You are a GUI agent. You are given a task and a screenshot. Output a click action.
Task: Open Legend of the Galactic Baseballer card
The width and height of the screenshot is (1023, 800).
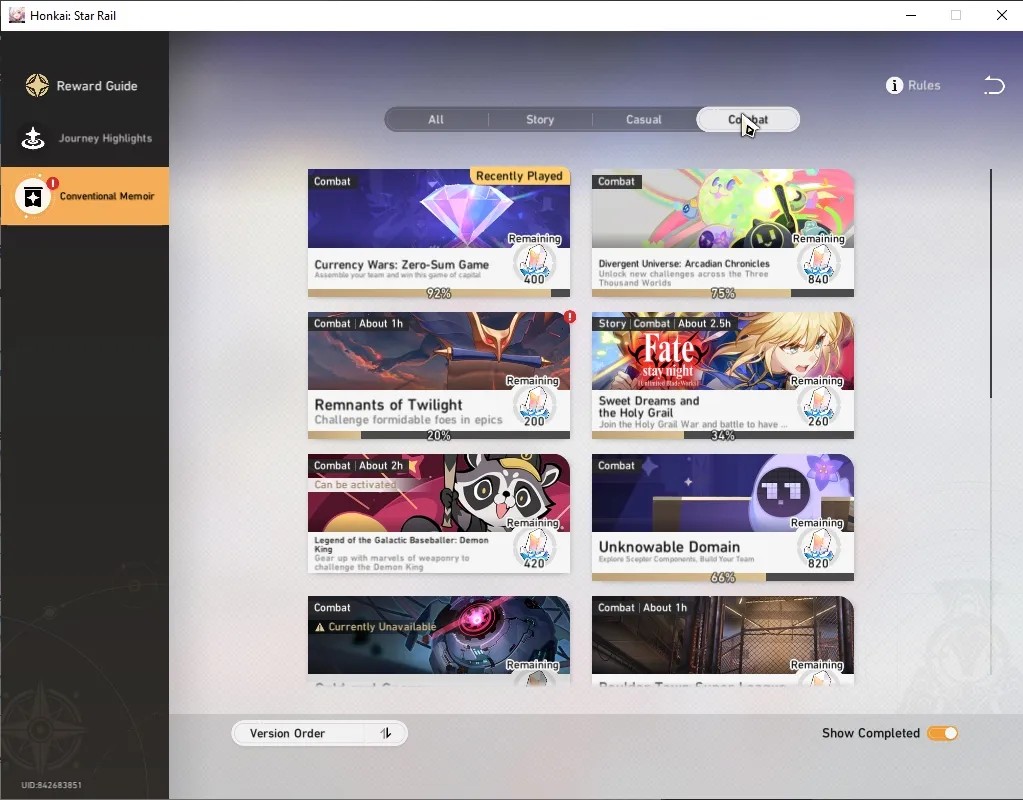click(438, 514)
